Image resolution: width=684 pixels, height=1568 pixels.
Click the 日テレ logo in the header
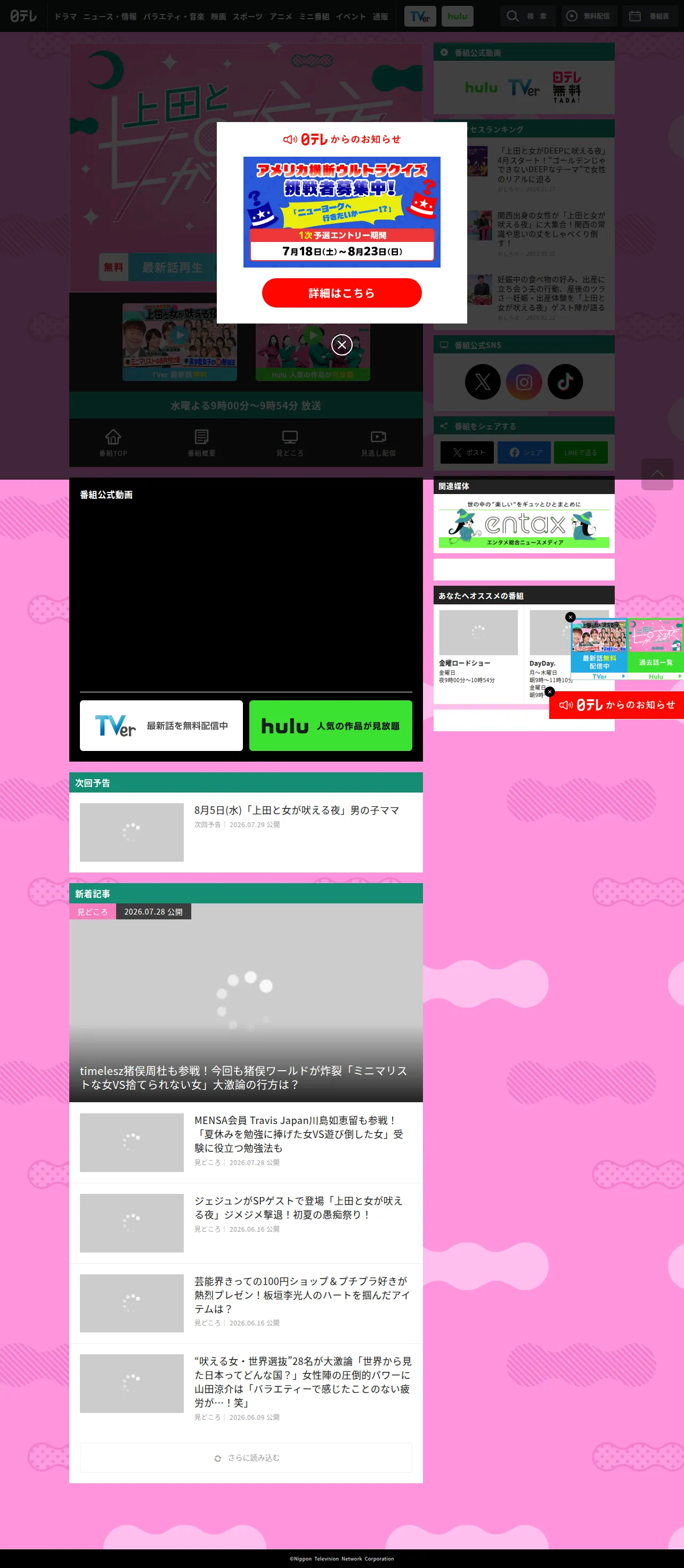click(x=24, y=16)
